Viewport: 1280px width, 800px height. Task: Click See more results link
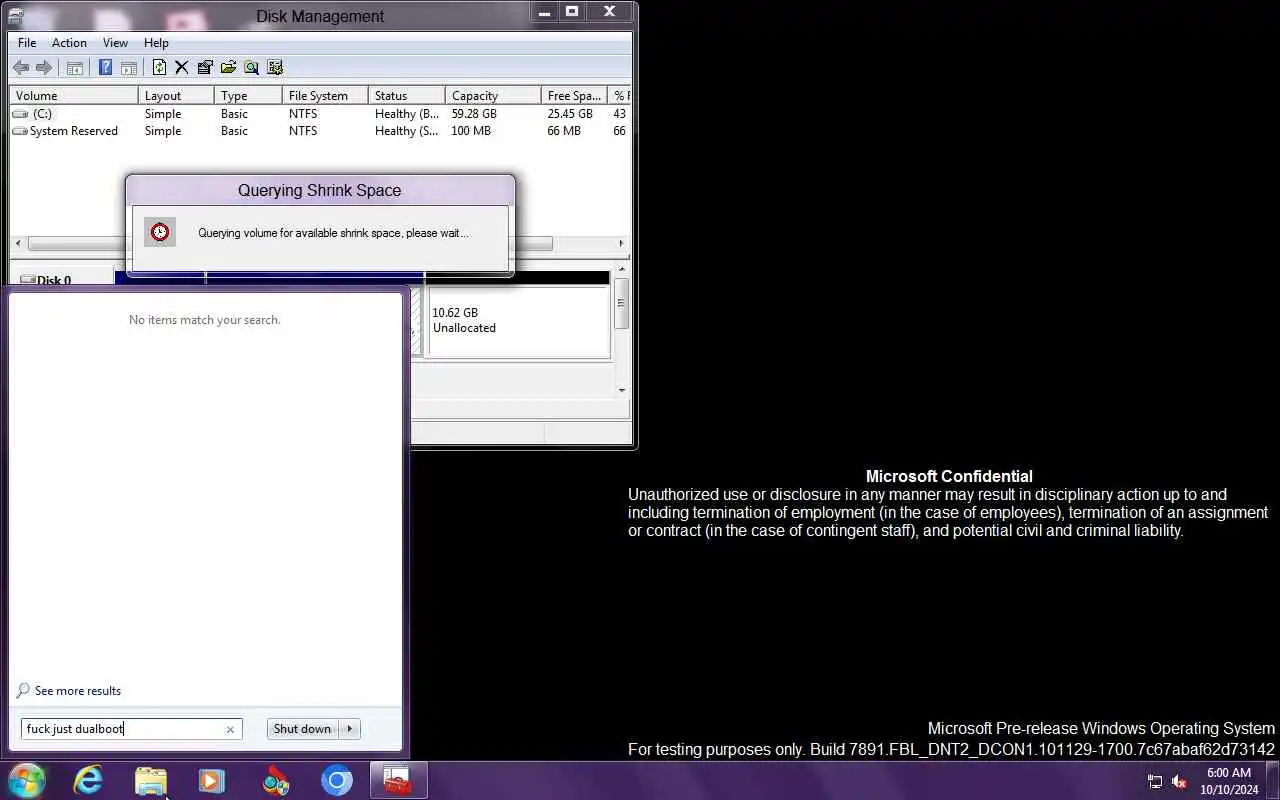point(78,691)
